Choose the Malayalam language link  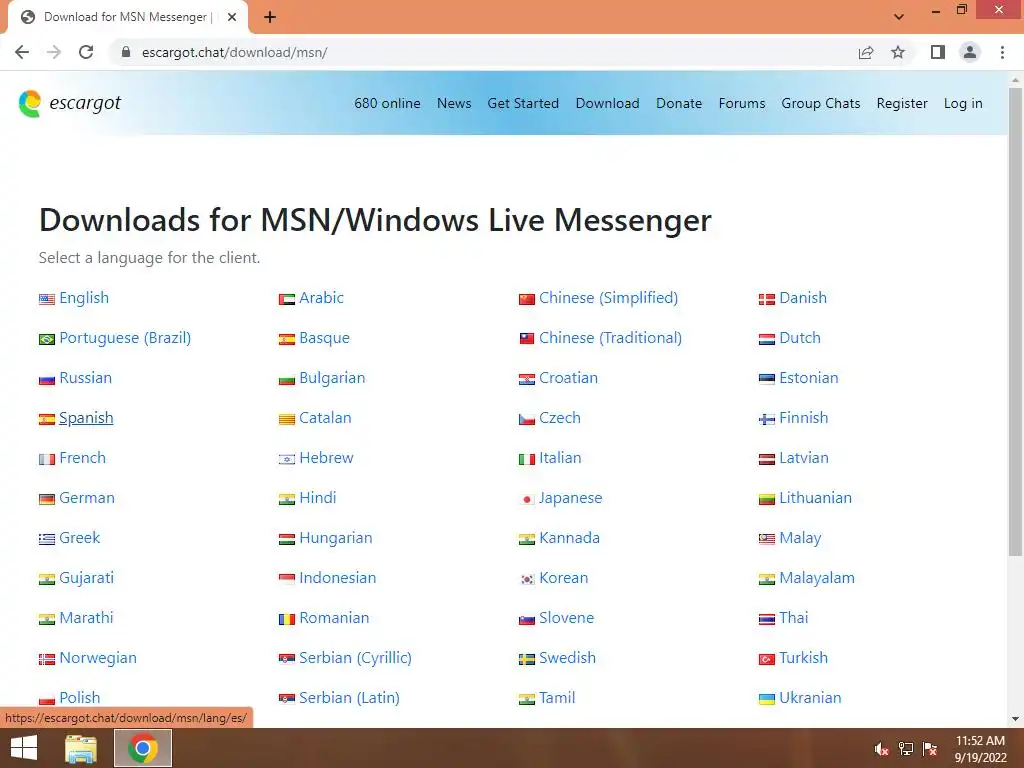tap(816, 577)
